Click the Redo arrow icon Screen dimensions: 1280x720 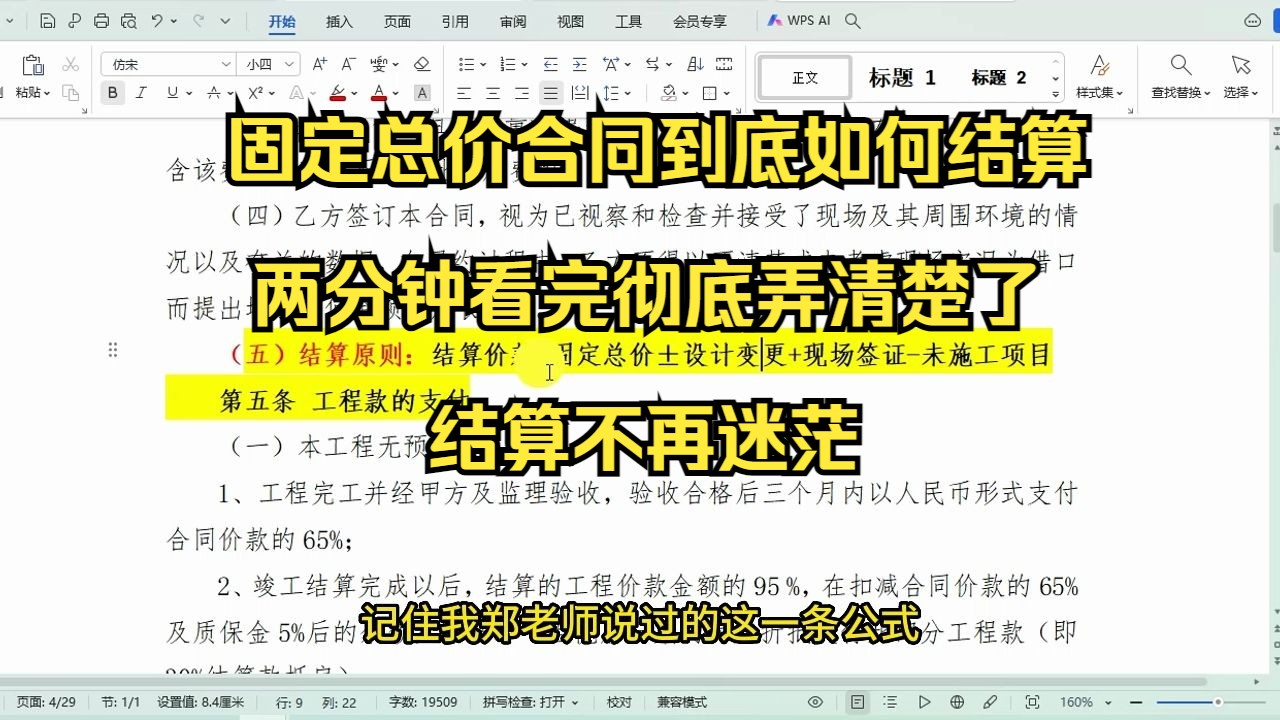point(198,21)
